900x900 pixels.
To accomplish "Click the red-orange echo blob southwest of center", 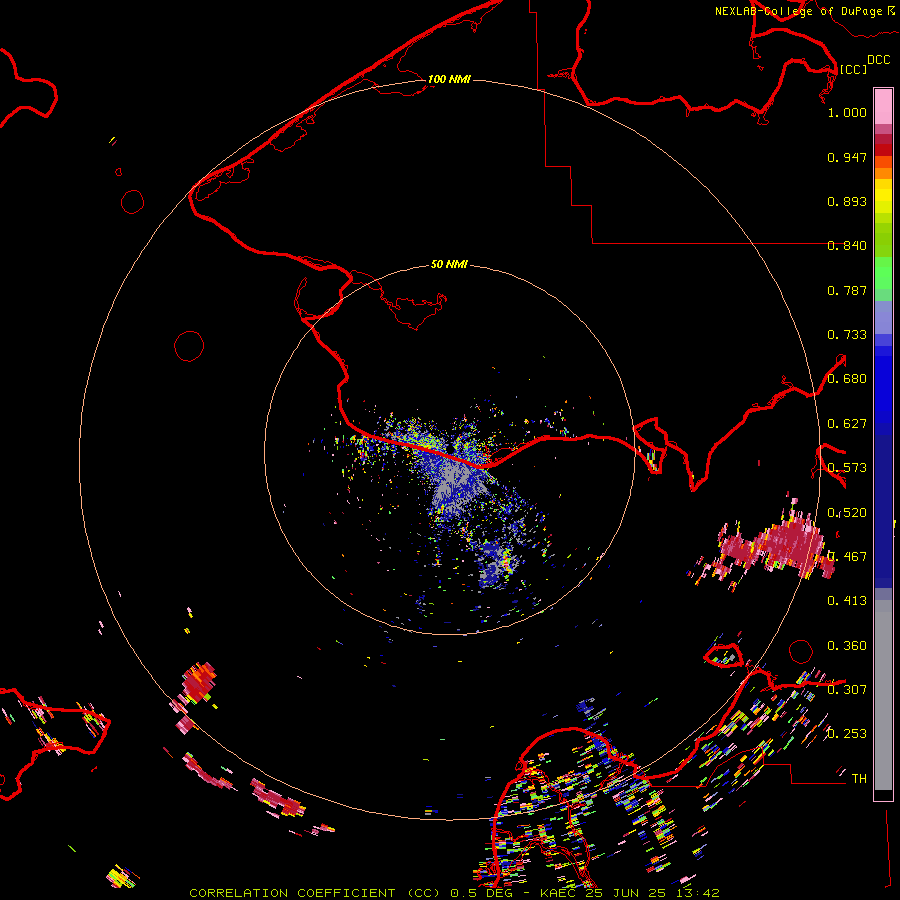I will pos(199,682).
